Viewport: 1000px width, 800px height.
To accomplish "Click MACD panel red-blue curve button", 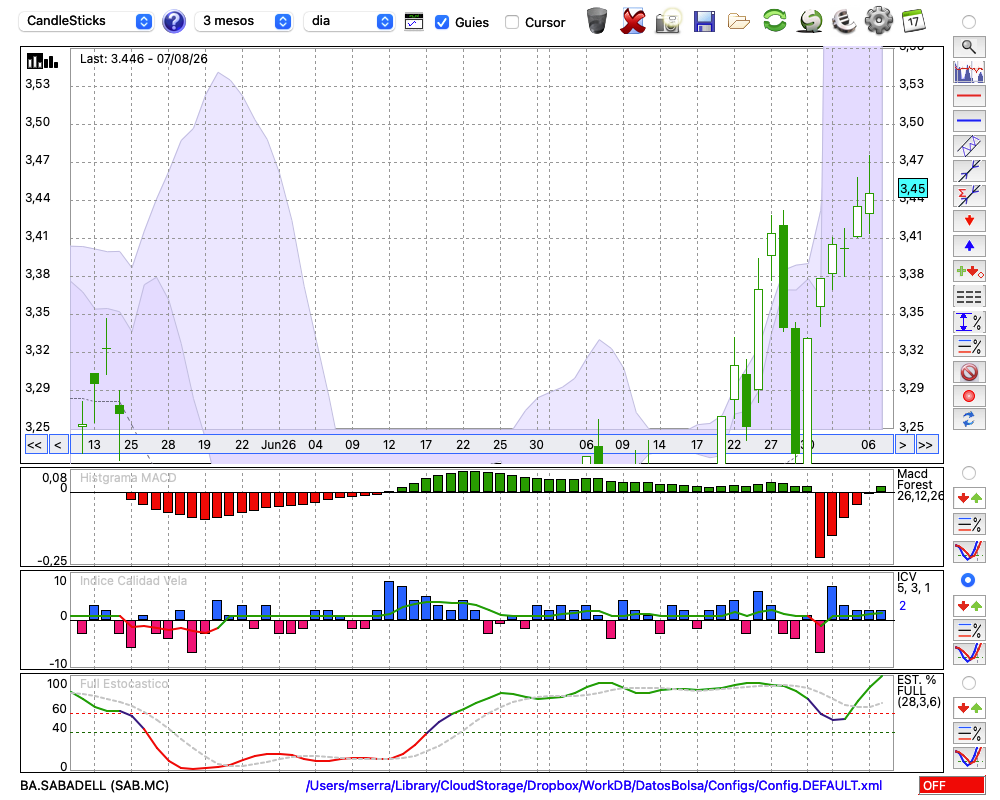I will point(969,551).
